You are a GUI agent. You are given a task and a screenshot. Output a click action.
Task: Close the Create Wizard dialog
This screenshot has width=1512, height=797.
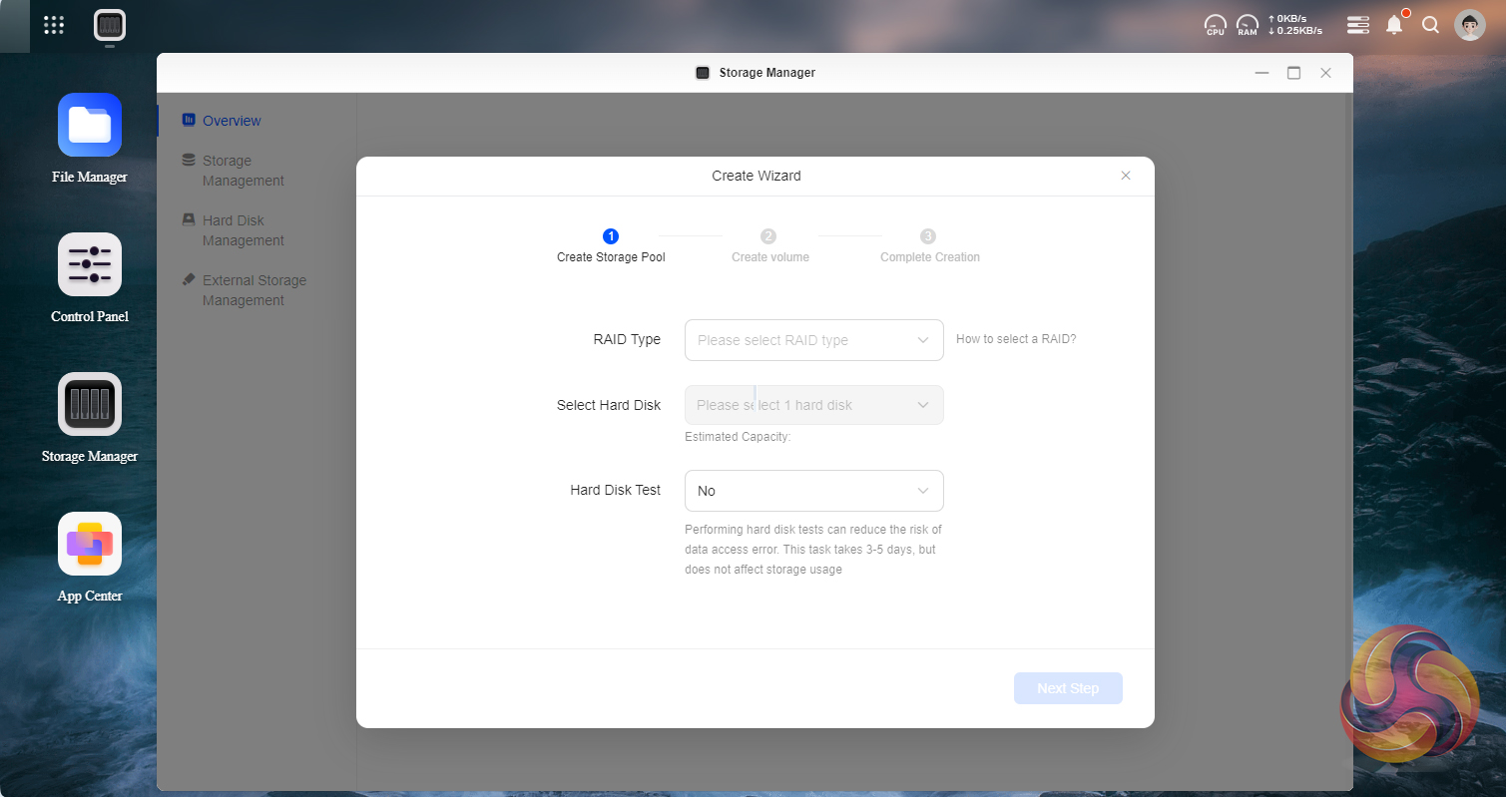[1126, 176]
